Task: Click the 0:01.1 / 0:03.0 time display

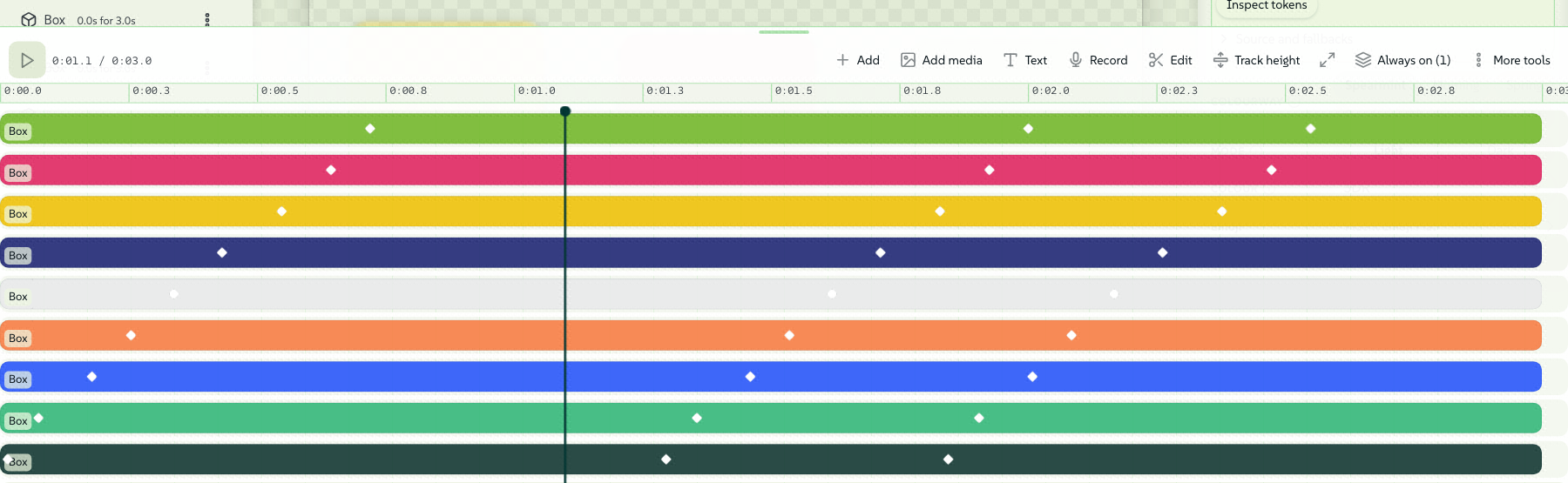Action: (x=102, y=61)
